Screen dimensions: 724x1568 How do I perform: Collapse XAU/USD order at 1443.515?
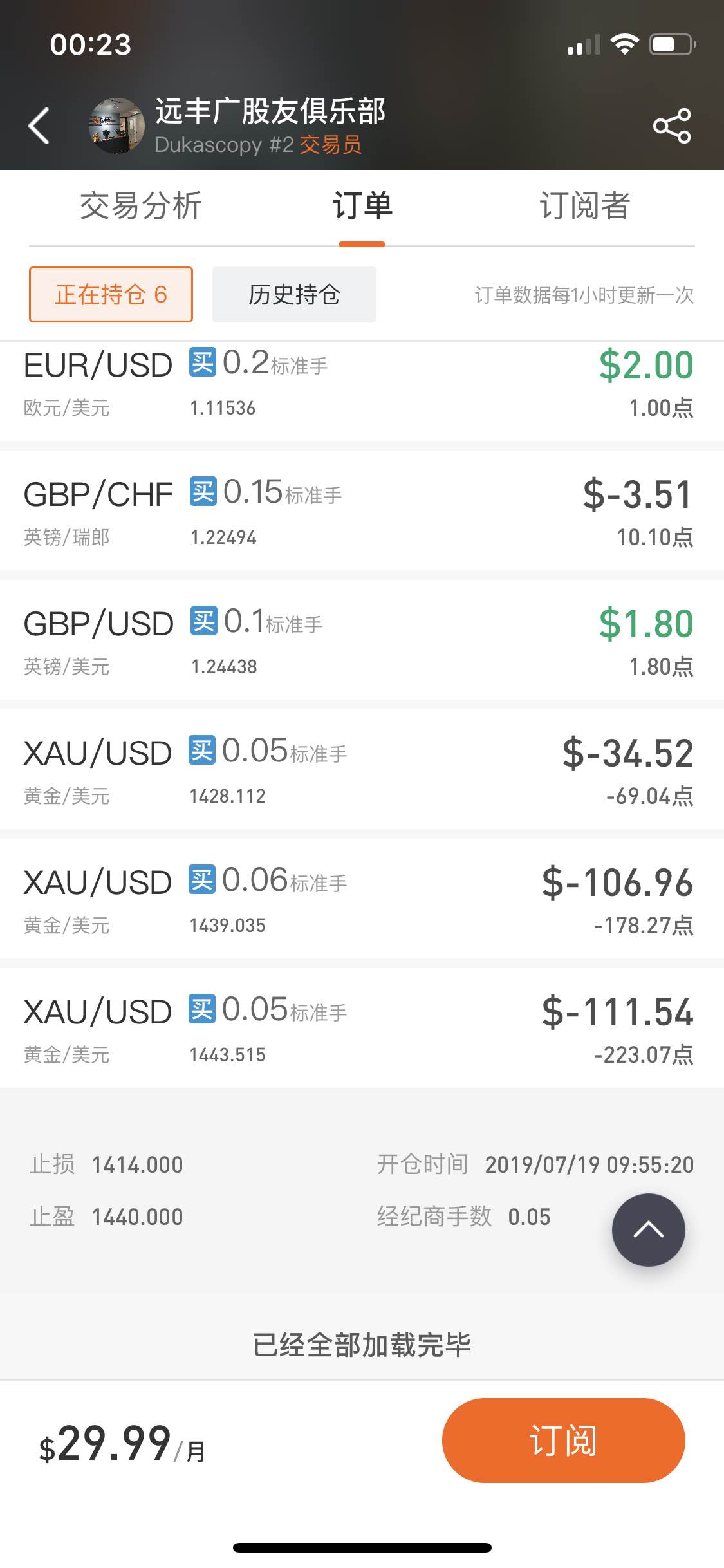click(x=362, y=1028)
